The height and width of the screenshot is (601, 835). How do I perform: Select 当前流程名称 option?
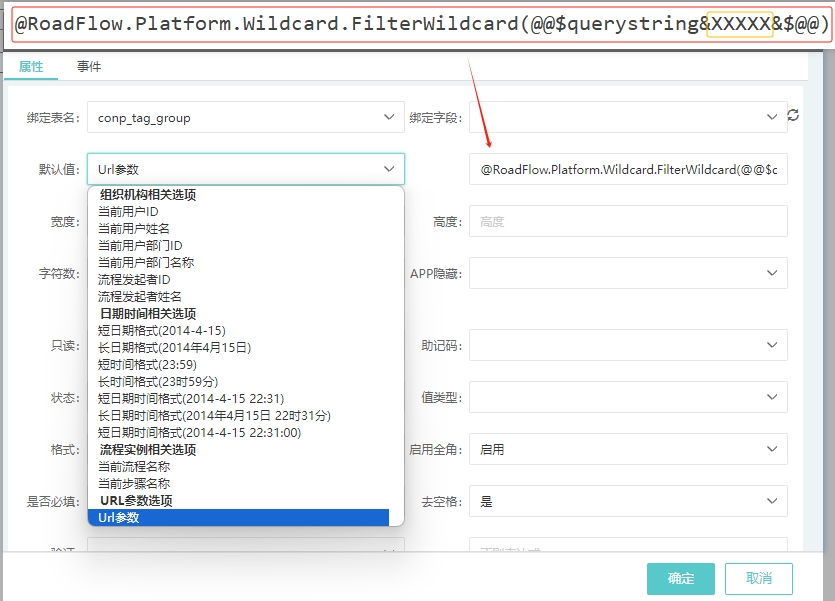click(x=238, y=467)
